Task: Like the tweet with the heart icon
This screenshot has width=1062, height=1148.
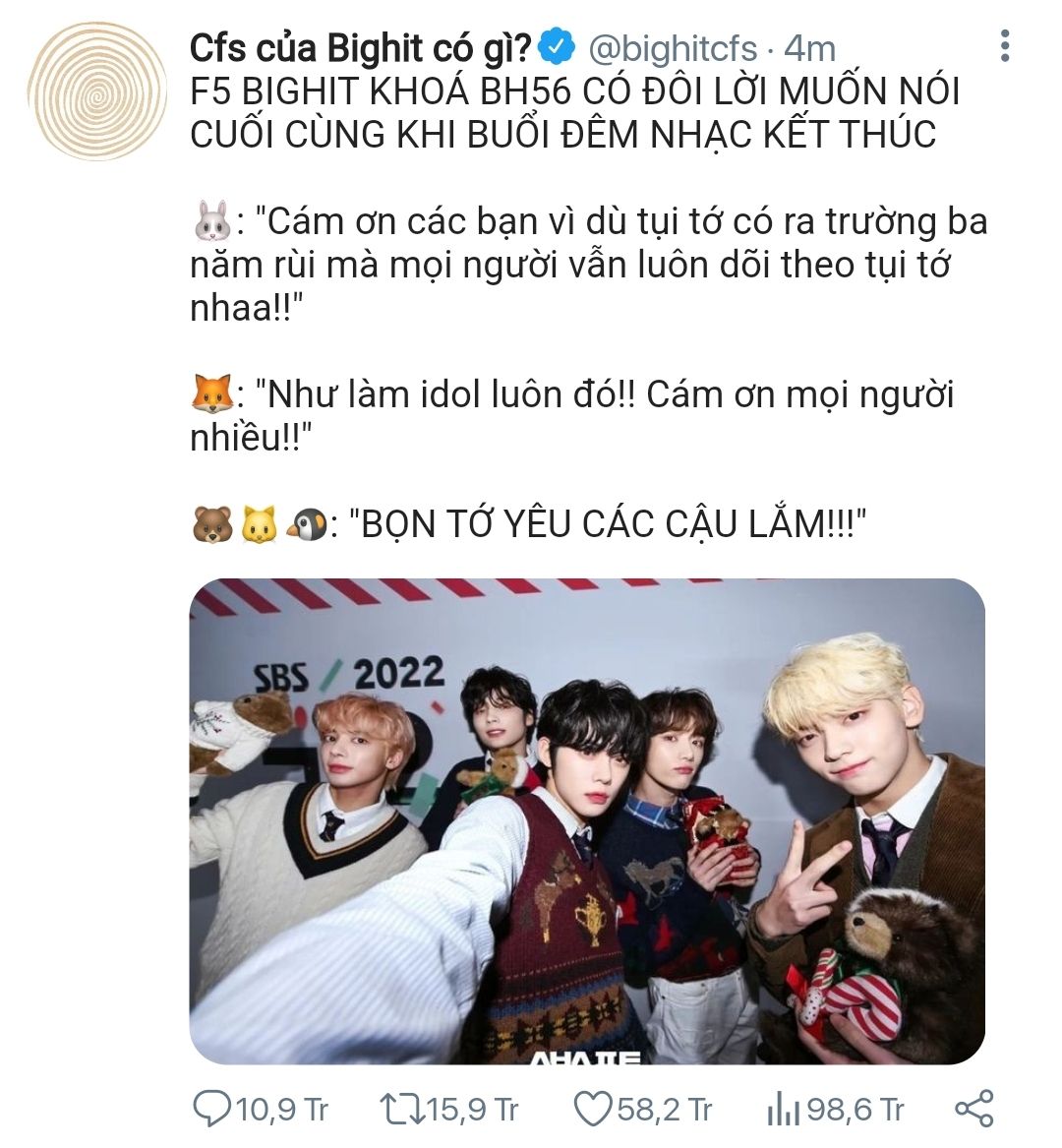Action: [594, 1110]
